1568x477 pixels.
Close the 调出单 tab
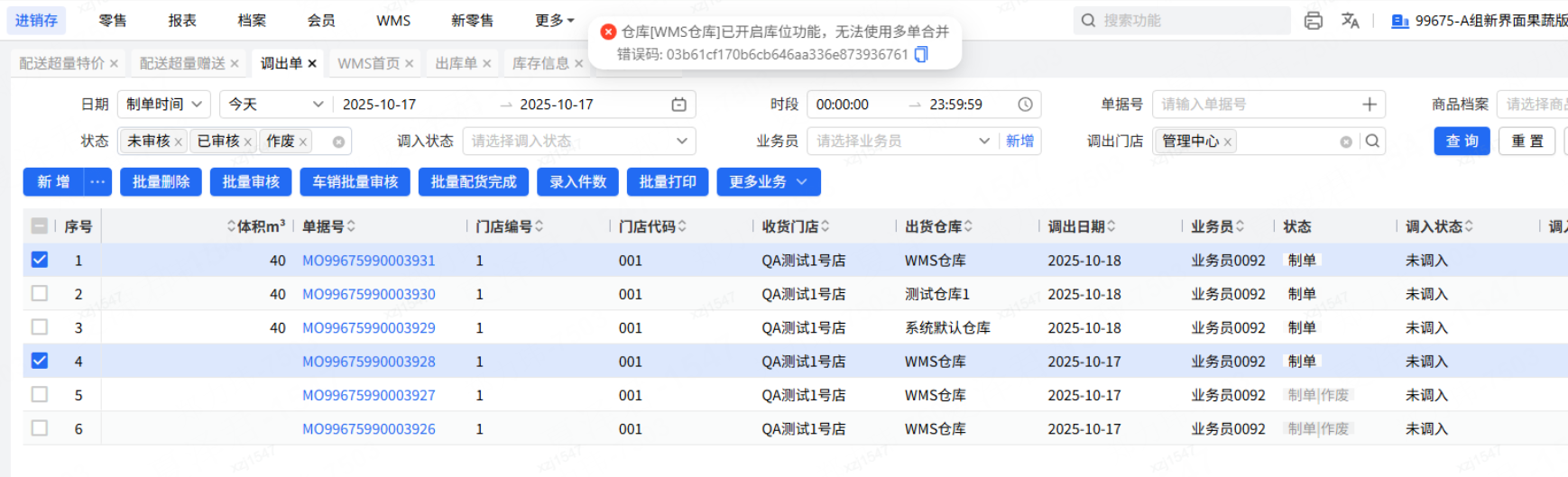coord(312,63)
